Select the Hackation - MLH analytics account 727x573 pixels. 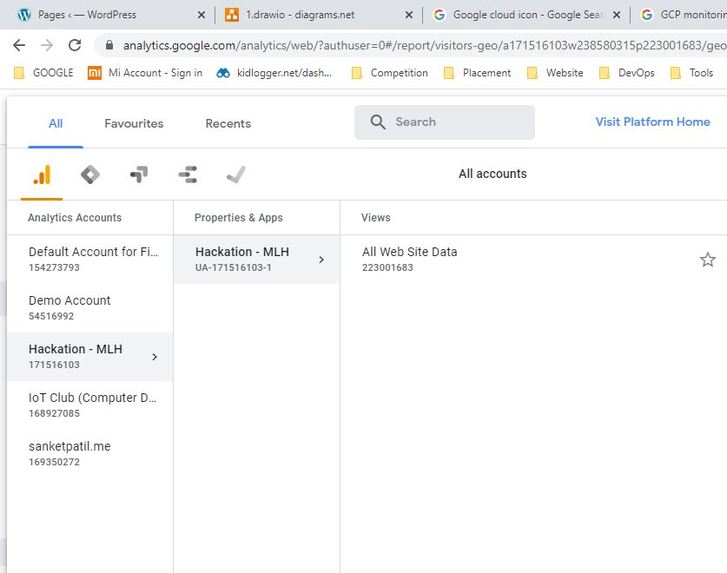pyautogui.click(x=90, y=357)
